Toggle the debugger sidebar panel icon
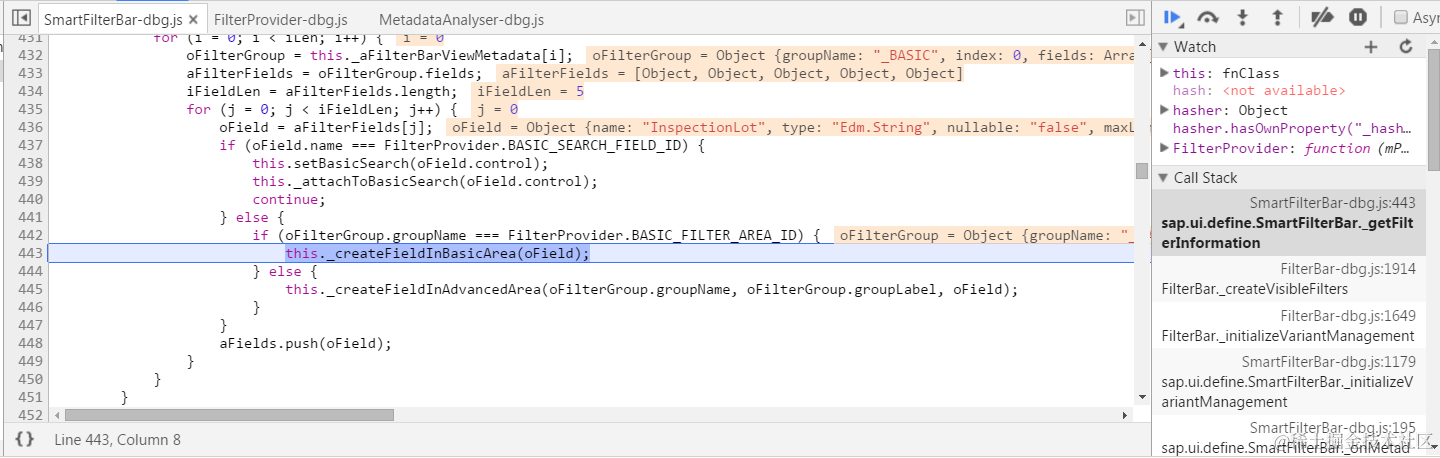 tap(1135, 18)
